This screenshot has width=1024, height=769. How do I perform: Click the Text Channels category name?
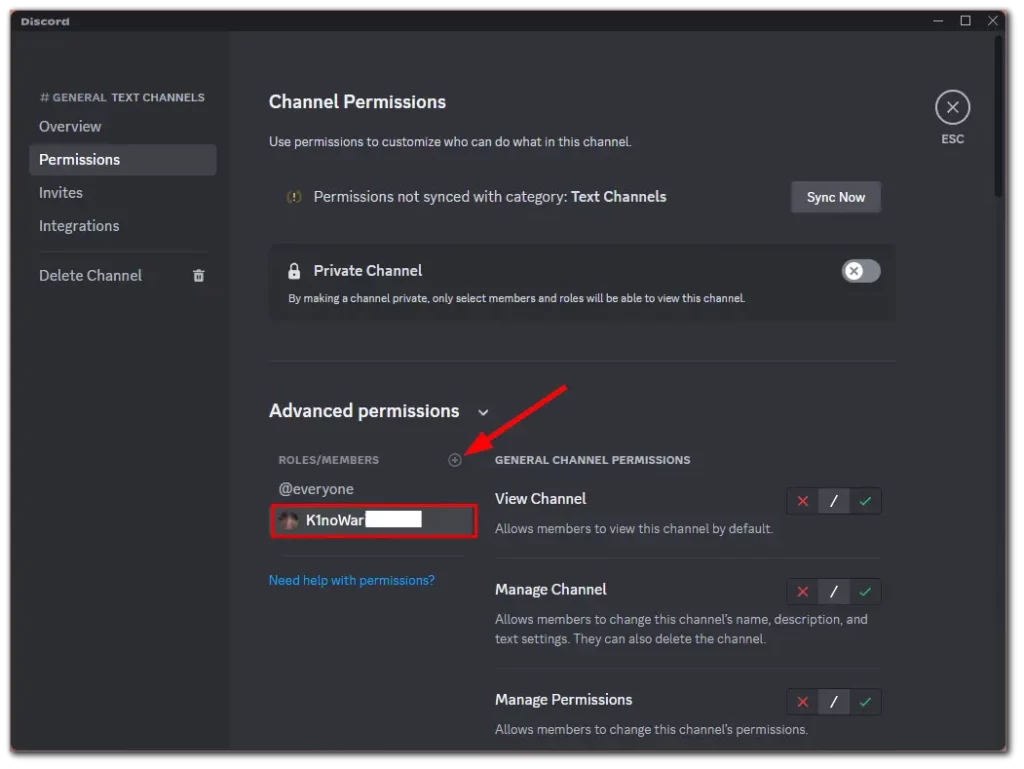click(x=618, y=197)
